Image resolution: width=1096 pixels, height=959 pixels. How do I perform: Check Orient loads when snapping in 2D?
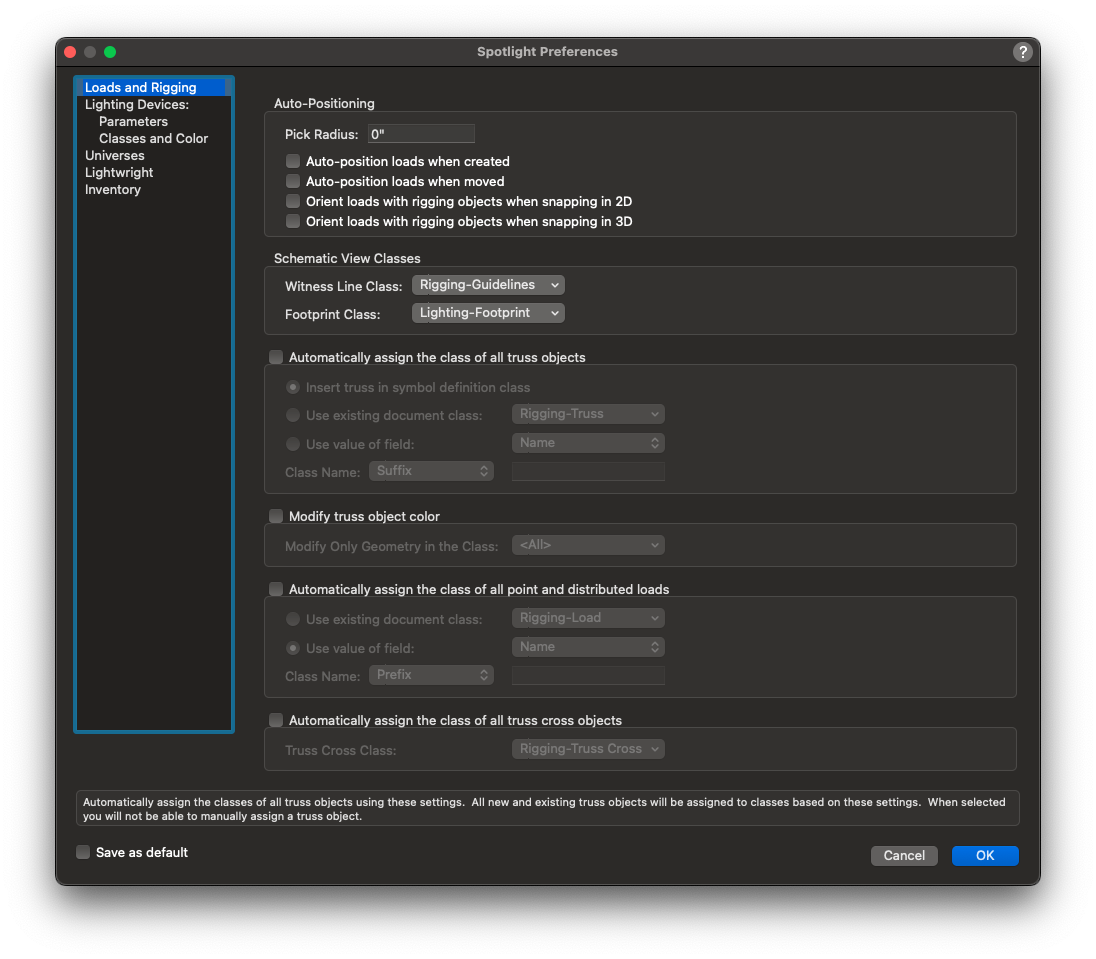(x=293, y=201)
